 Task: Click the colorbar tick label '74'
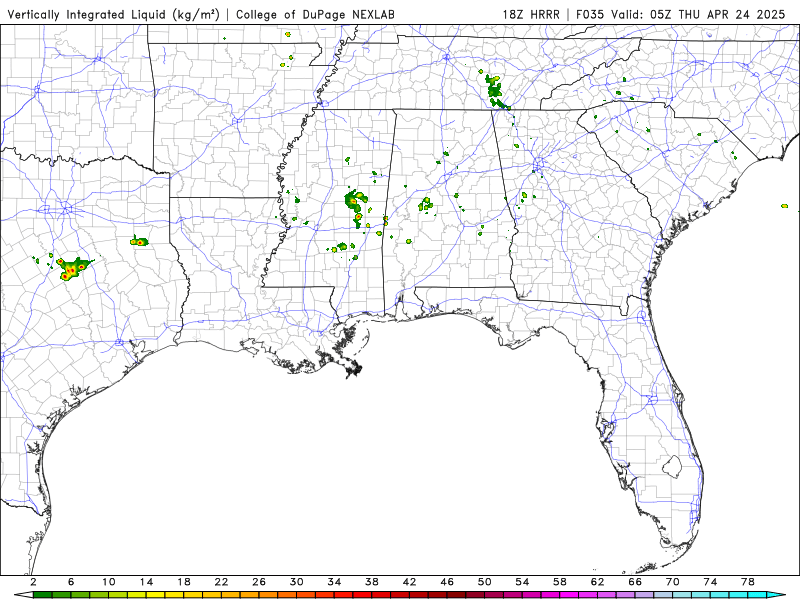pos(711,582)
